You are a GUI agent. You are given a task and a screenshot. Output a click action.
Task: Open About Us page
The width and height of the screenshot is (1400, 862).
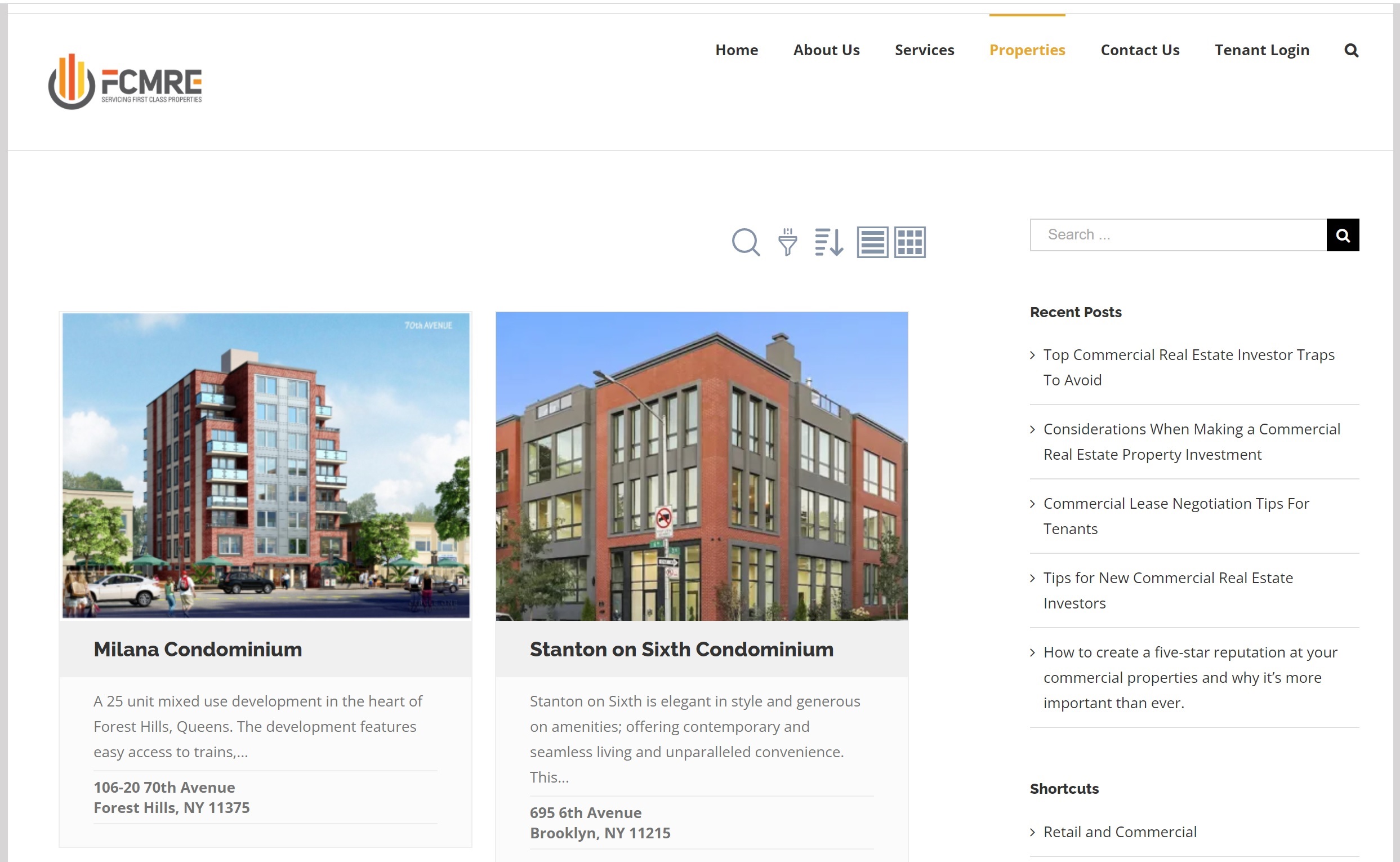pyautogui.click(x=826, y=50)
